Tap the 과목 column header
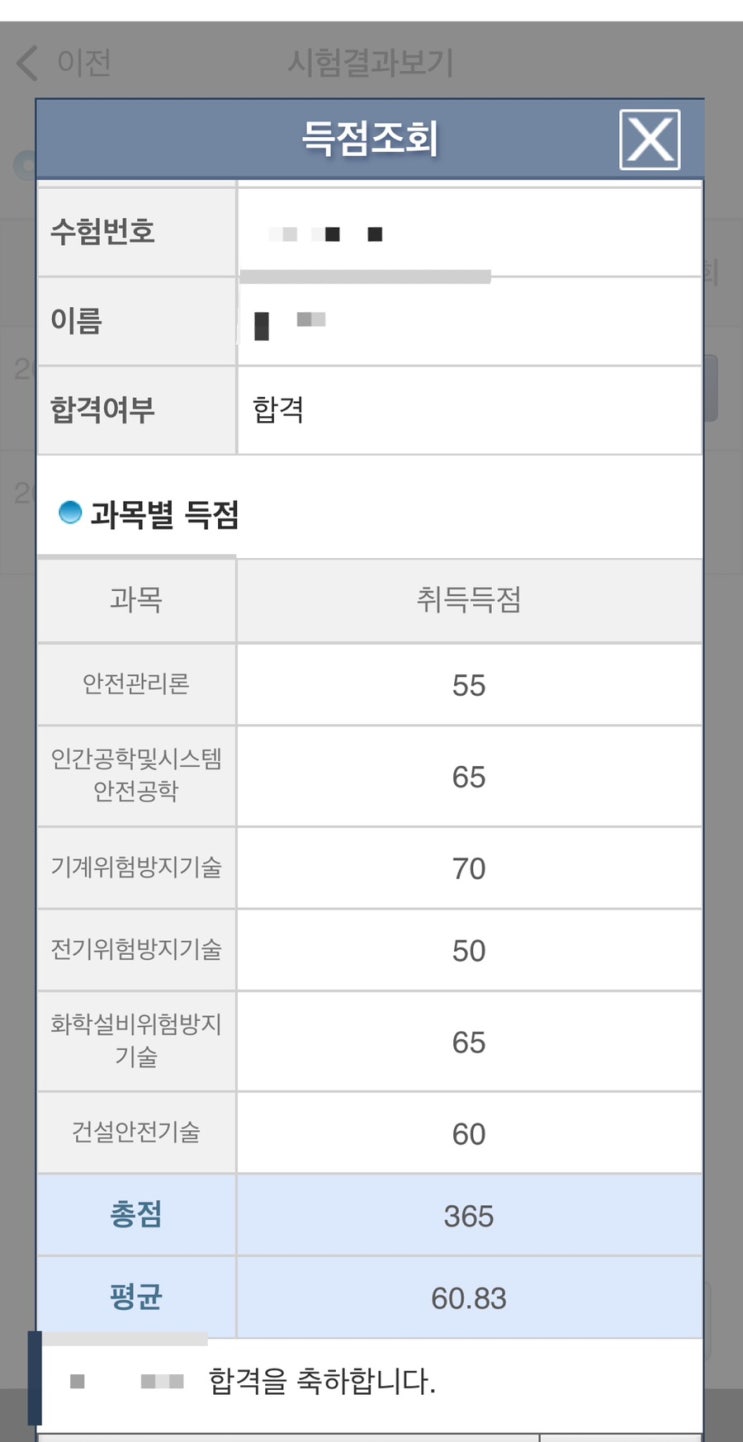This screenshot has width=743, height=1442. pos(136,600)
